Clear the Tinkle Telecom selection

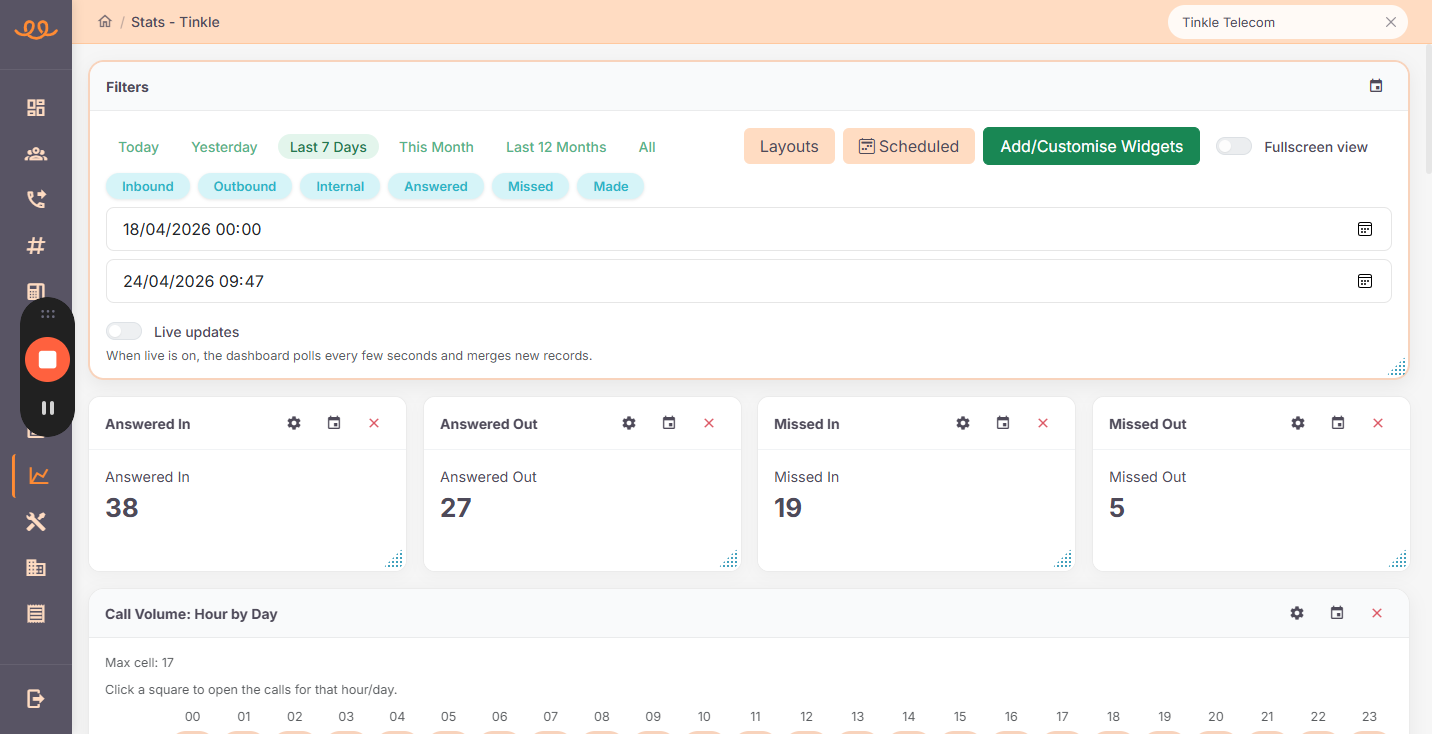pos(1390,22)
